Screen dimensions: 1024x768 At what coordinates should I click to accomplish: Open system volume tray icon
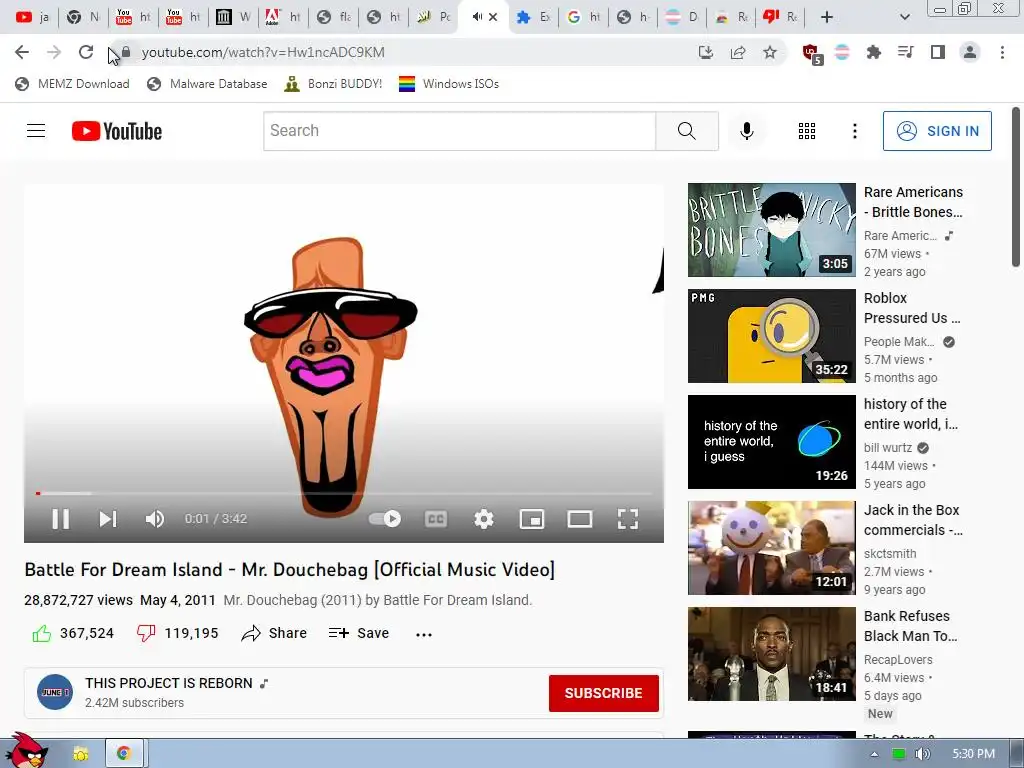tap(922, 754)
